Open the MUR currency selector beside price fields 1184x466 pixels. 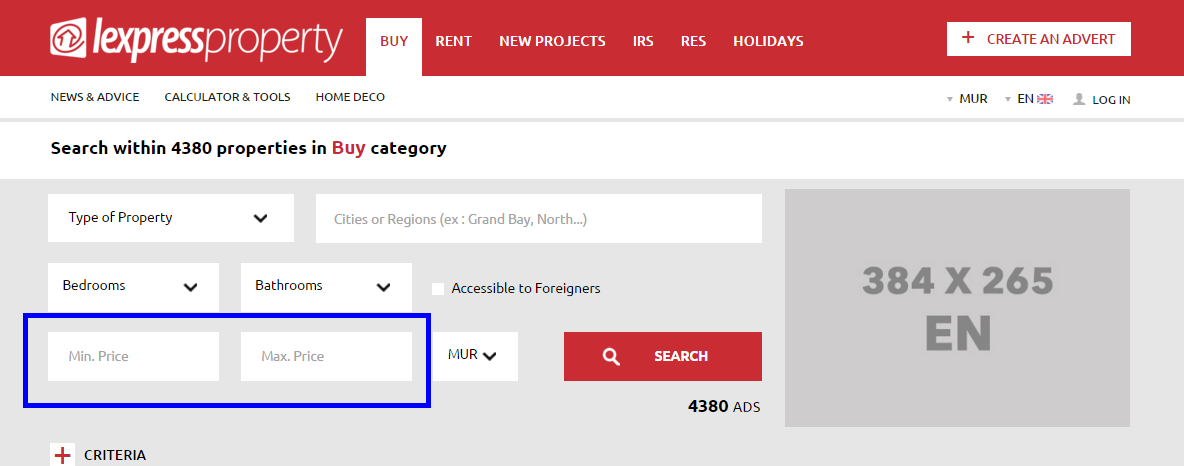pos(476,356)
